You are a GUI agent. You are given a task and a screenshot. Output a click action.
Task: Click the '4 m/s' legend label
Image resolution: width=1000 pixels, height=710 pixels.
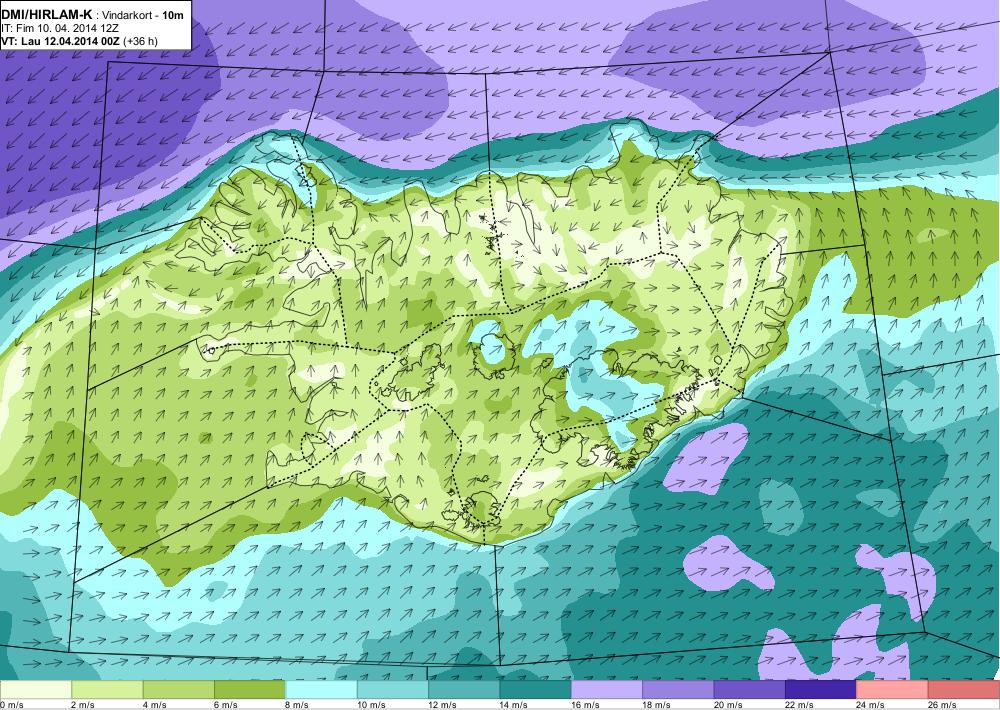154,705
